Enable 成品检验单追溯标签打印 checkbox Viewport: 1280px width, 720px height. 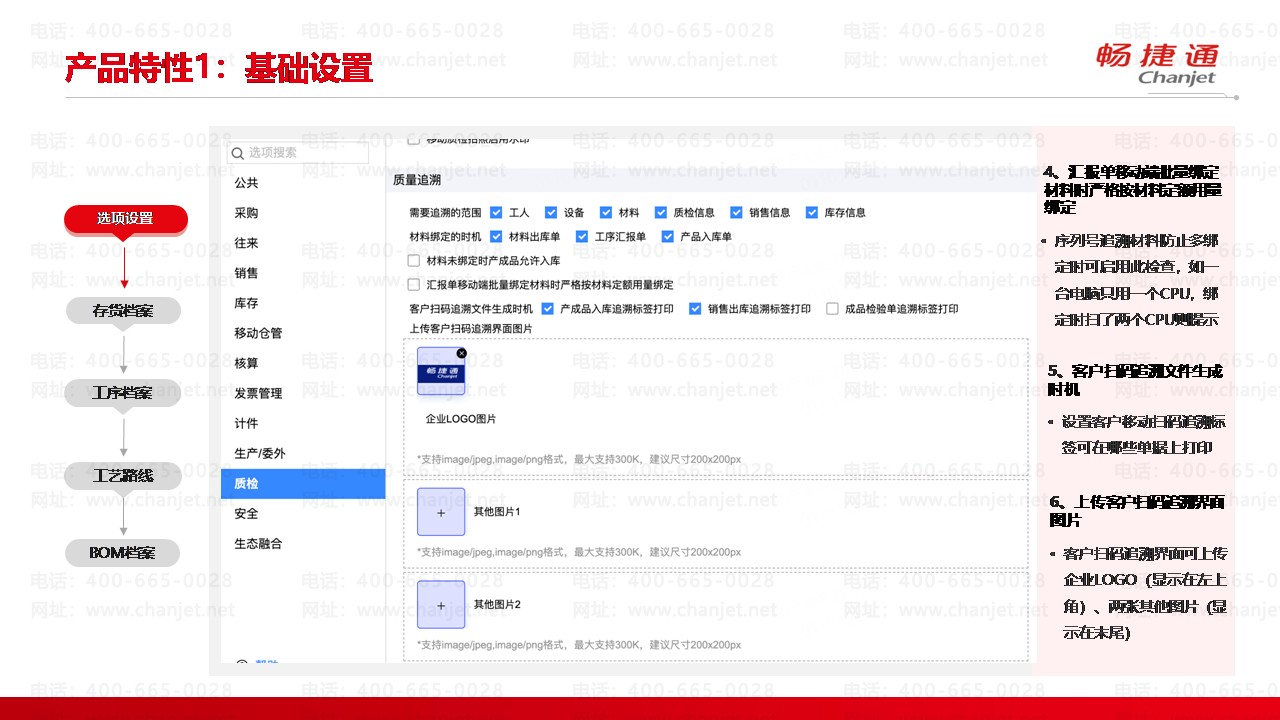click(x=832, y=309)
